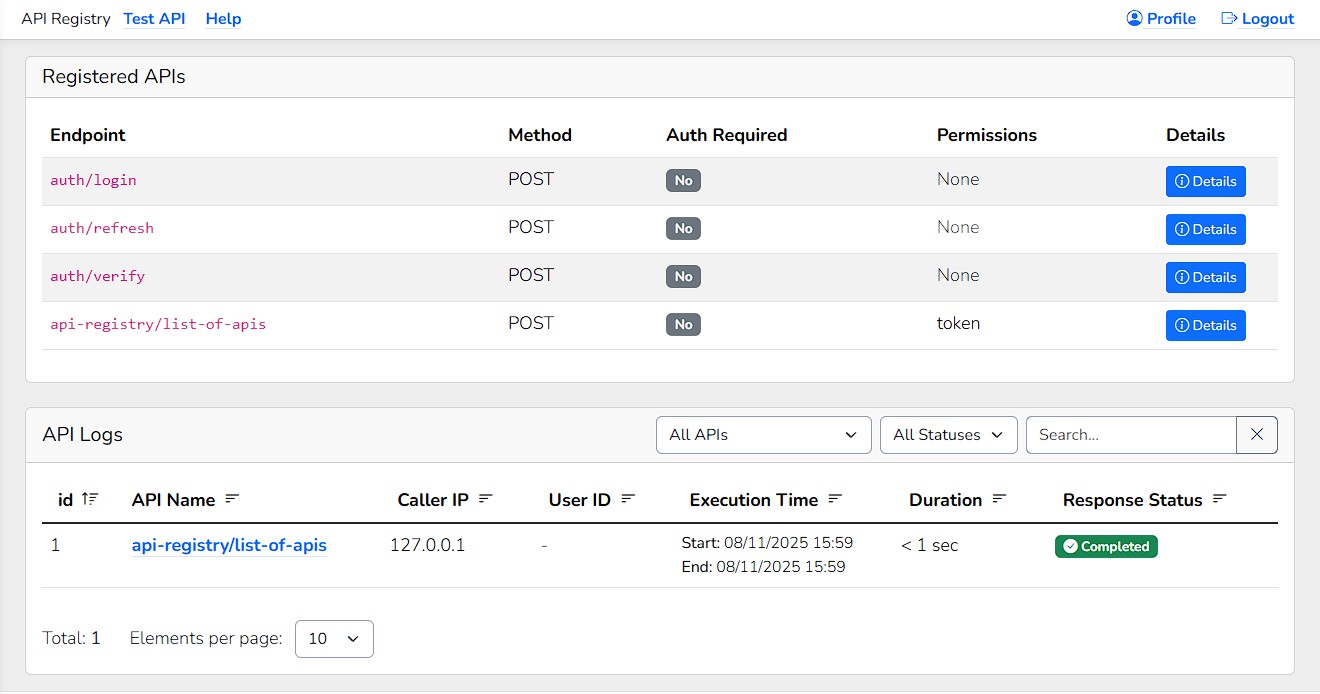
Task: Click the Start: 08/11/2025 15:59 text
Action: point(767,543)
